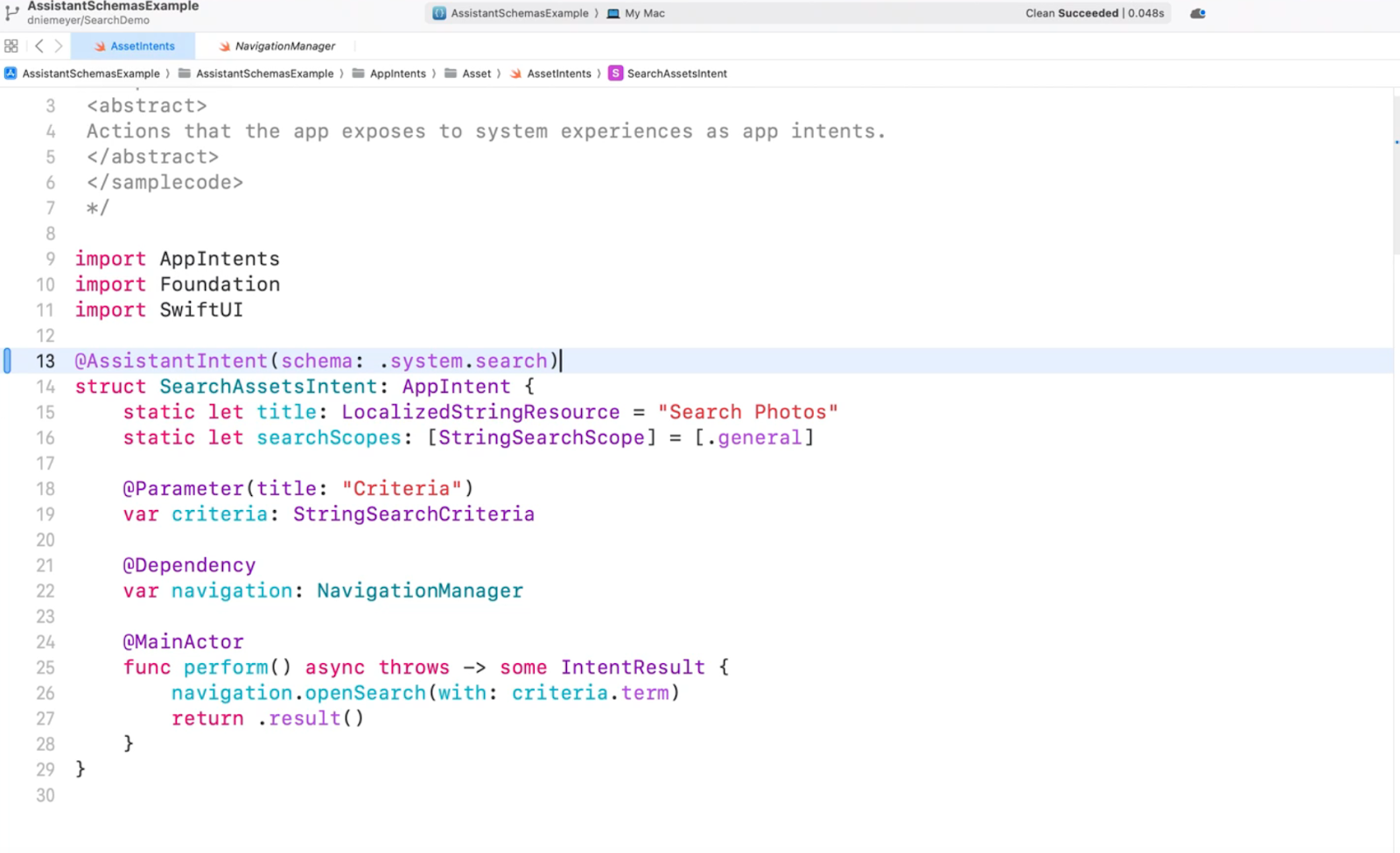Open the related items grid menu
The width and height of the screenshot is (1400, 853).
pyautogui.click(x=11, y=46)
